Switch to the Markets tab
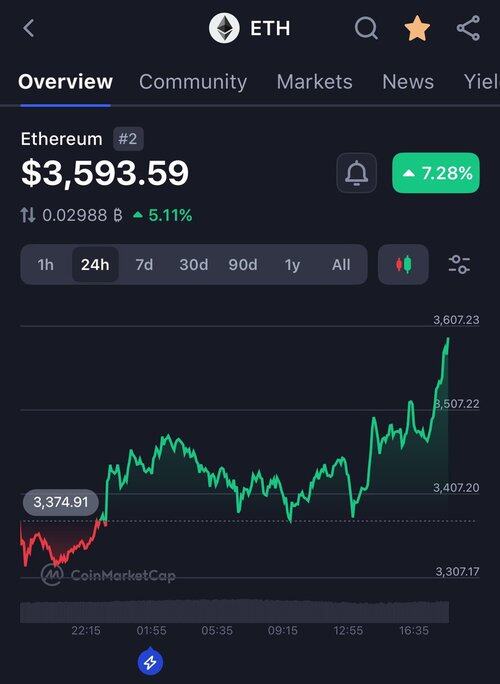 pos(315,82)
